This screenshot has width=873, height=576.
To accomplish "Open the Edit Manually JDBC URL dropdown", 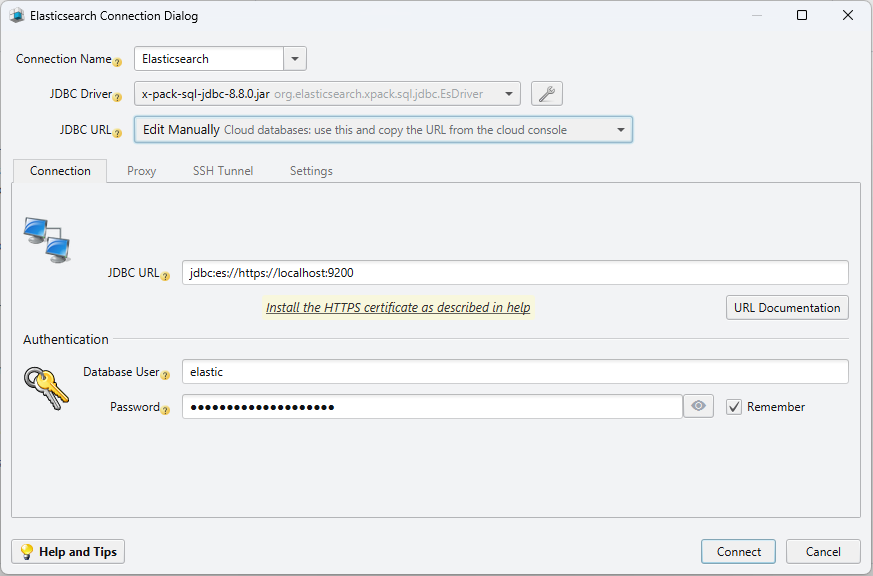I will [x=620, y=129].
